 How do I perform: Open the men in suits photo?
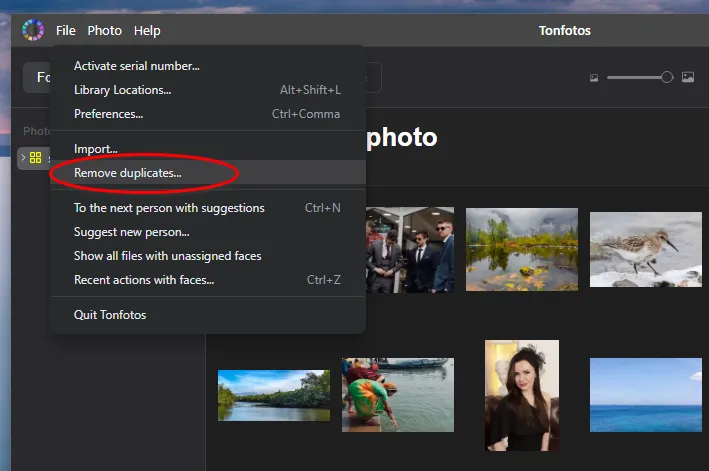pos(410,250)
